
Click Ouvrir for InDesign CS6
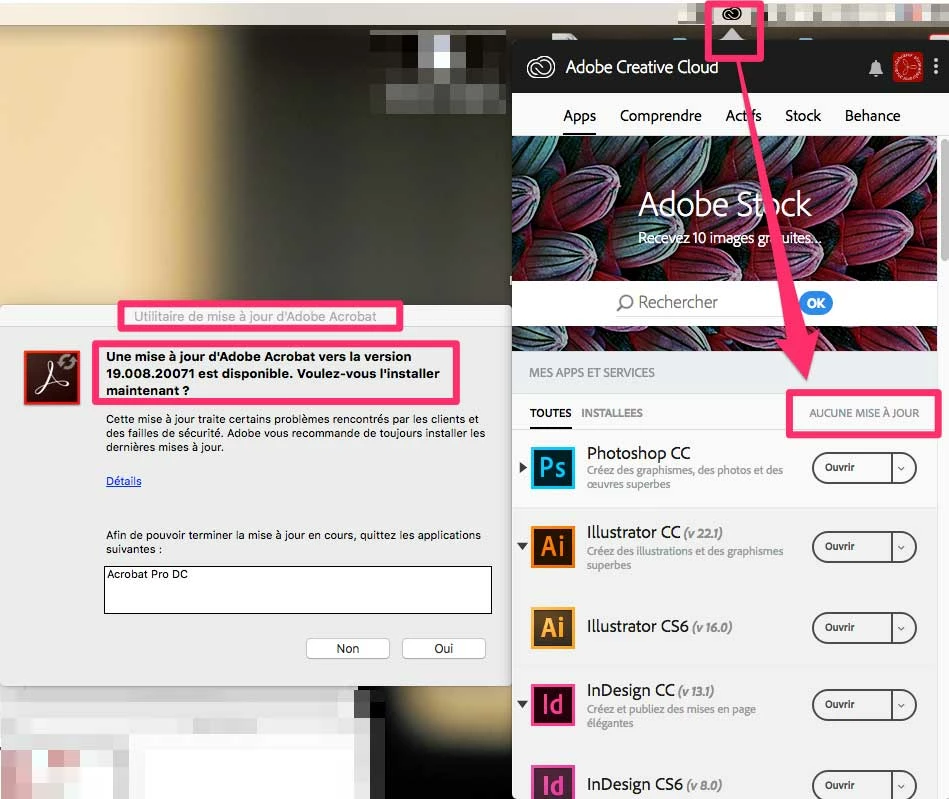852,785
